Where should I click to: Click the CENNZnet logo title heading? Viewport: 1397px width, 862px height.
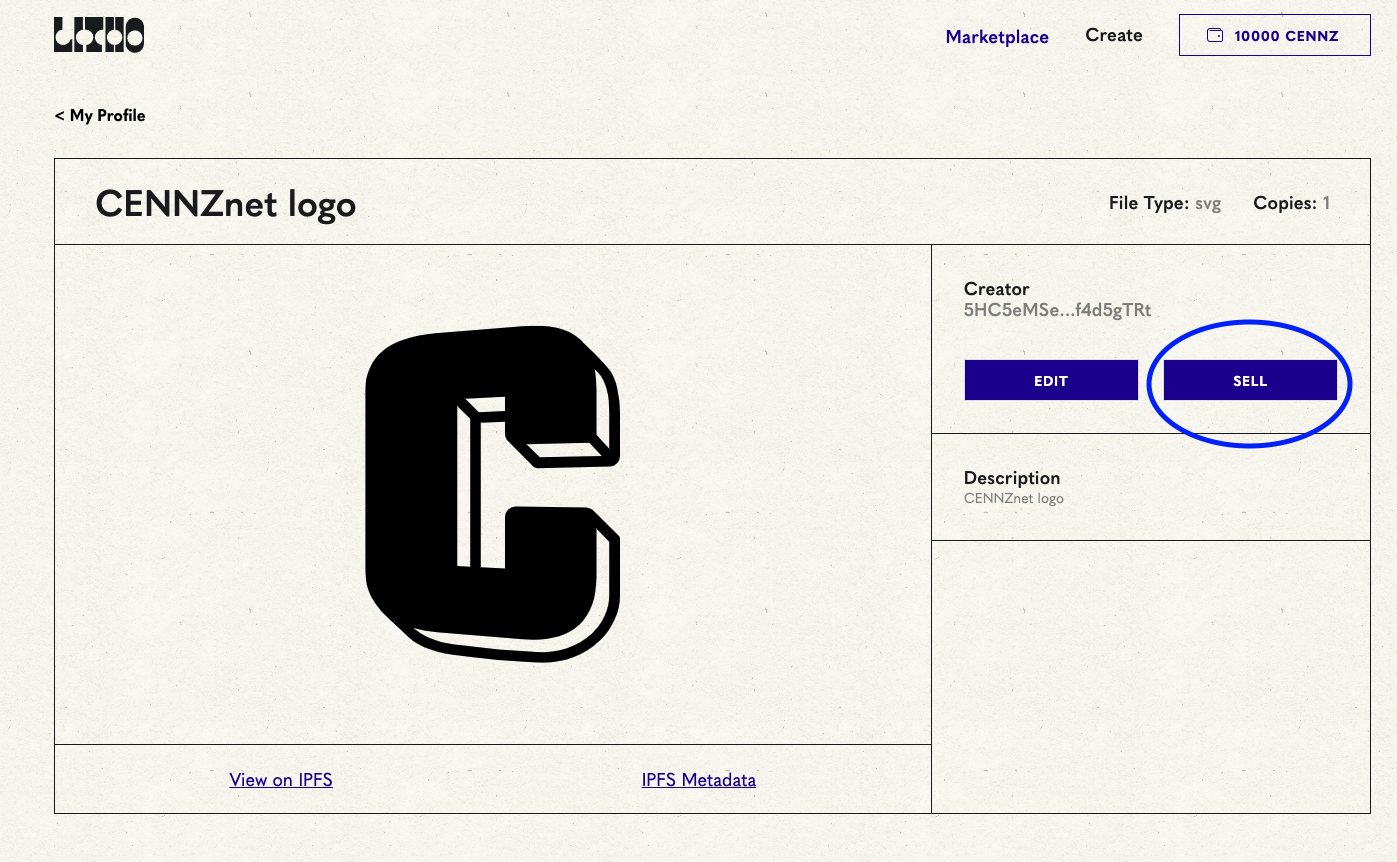click(x=226, y=204)
